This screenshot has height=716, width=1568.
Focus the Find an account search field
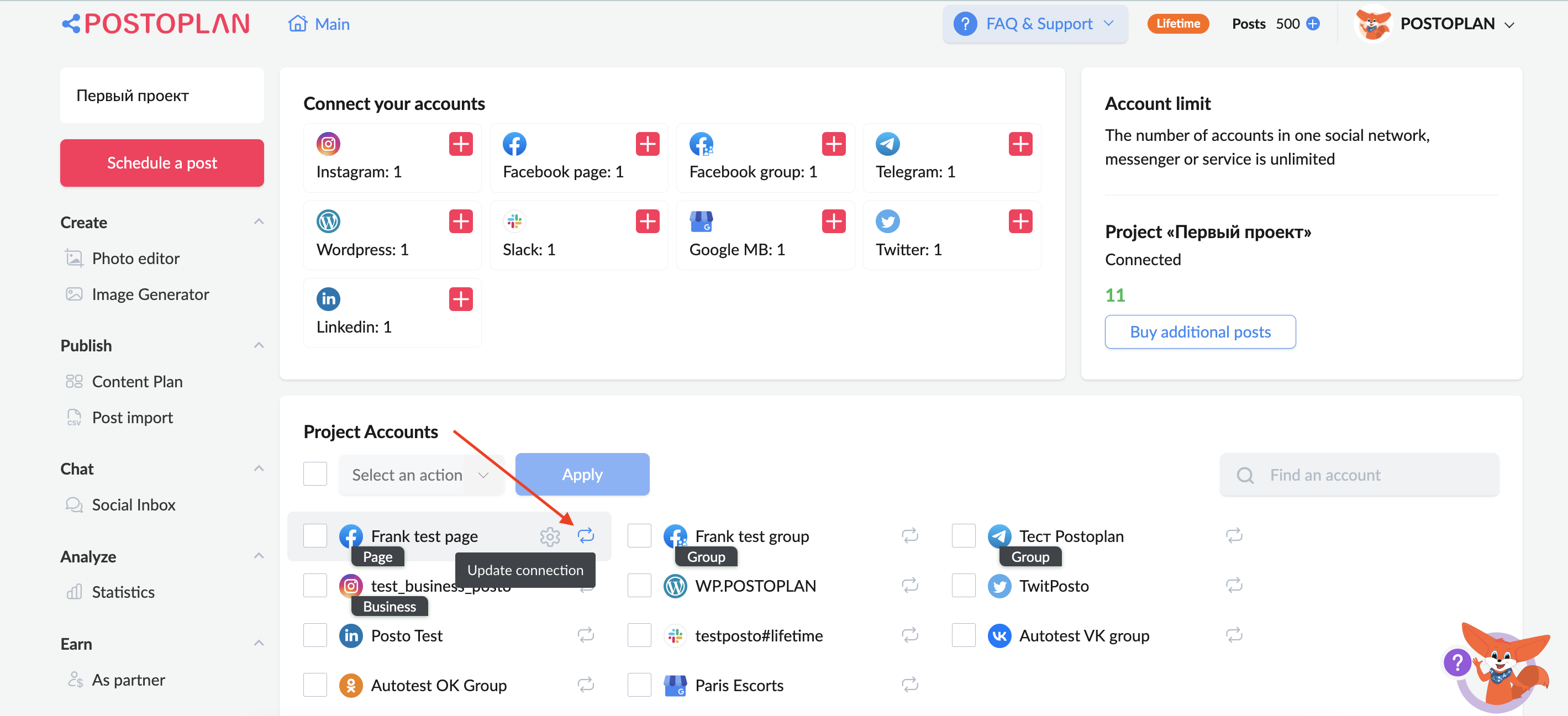pos(1359,475)
